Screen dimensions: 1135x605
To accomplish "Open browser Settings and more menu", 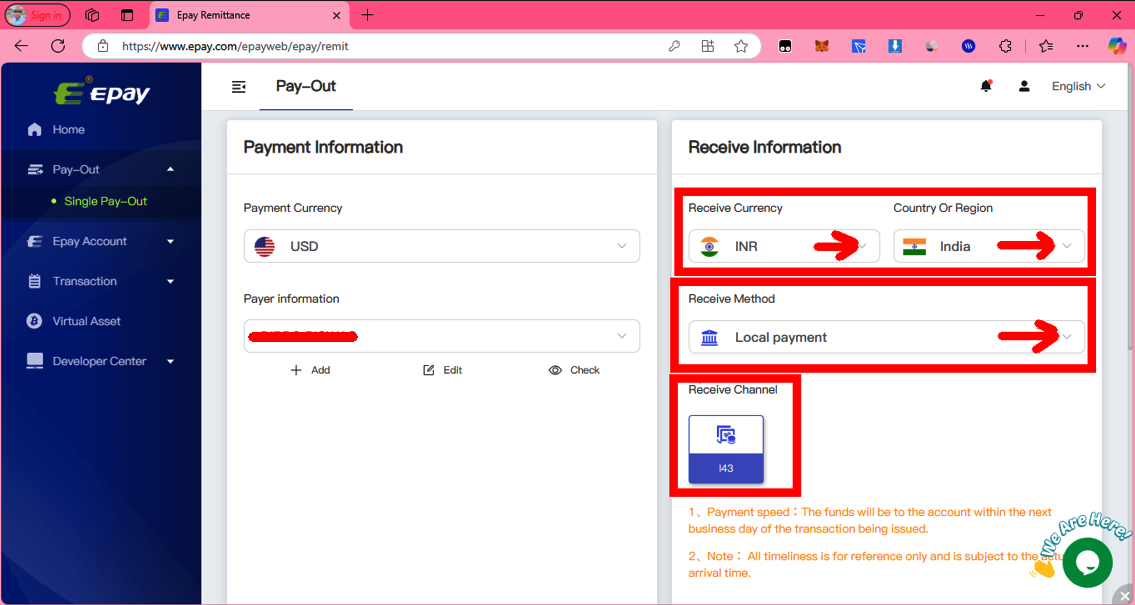I will coord(1082,46).
